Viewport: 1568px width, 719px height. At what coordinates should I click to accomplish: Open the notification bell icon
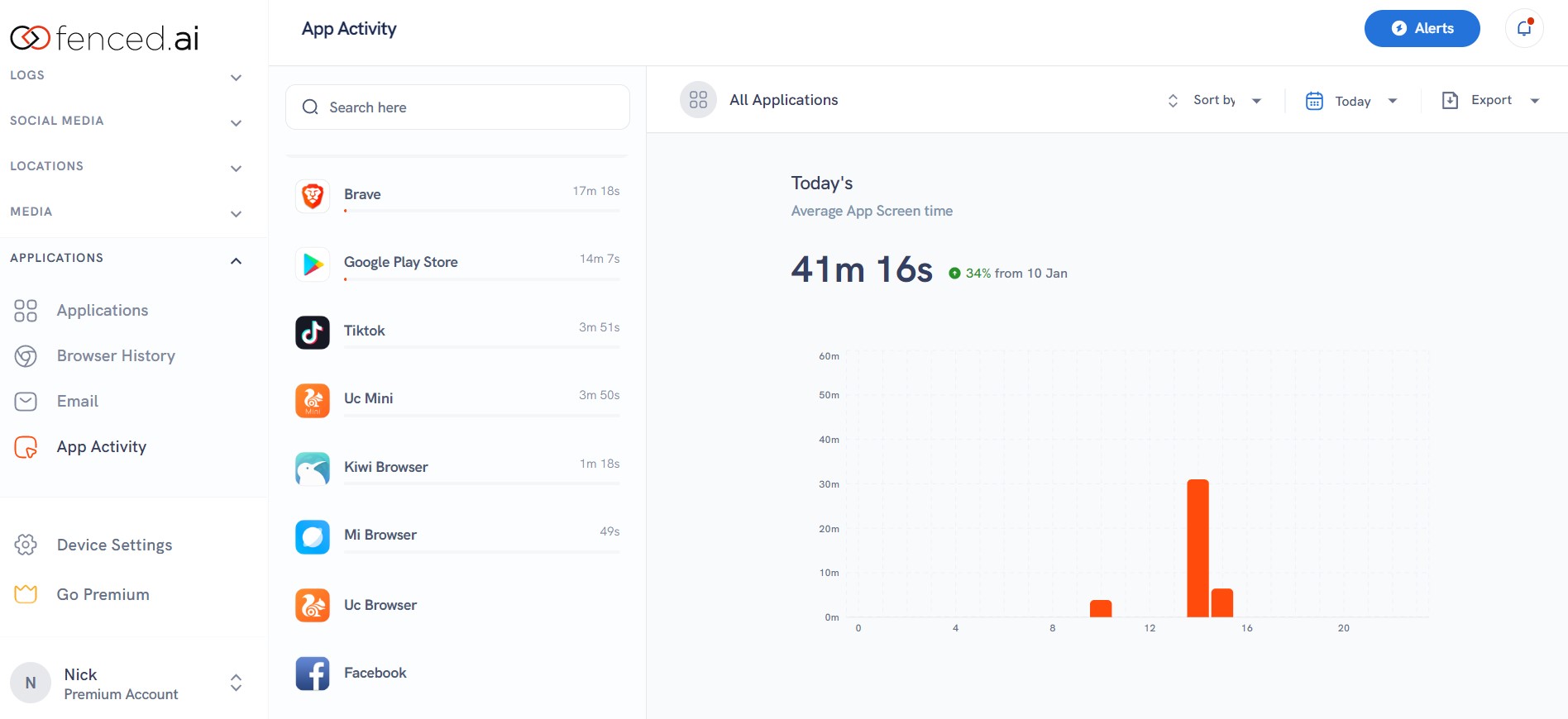click(1524, 28)
